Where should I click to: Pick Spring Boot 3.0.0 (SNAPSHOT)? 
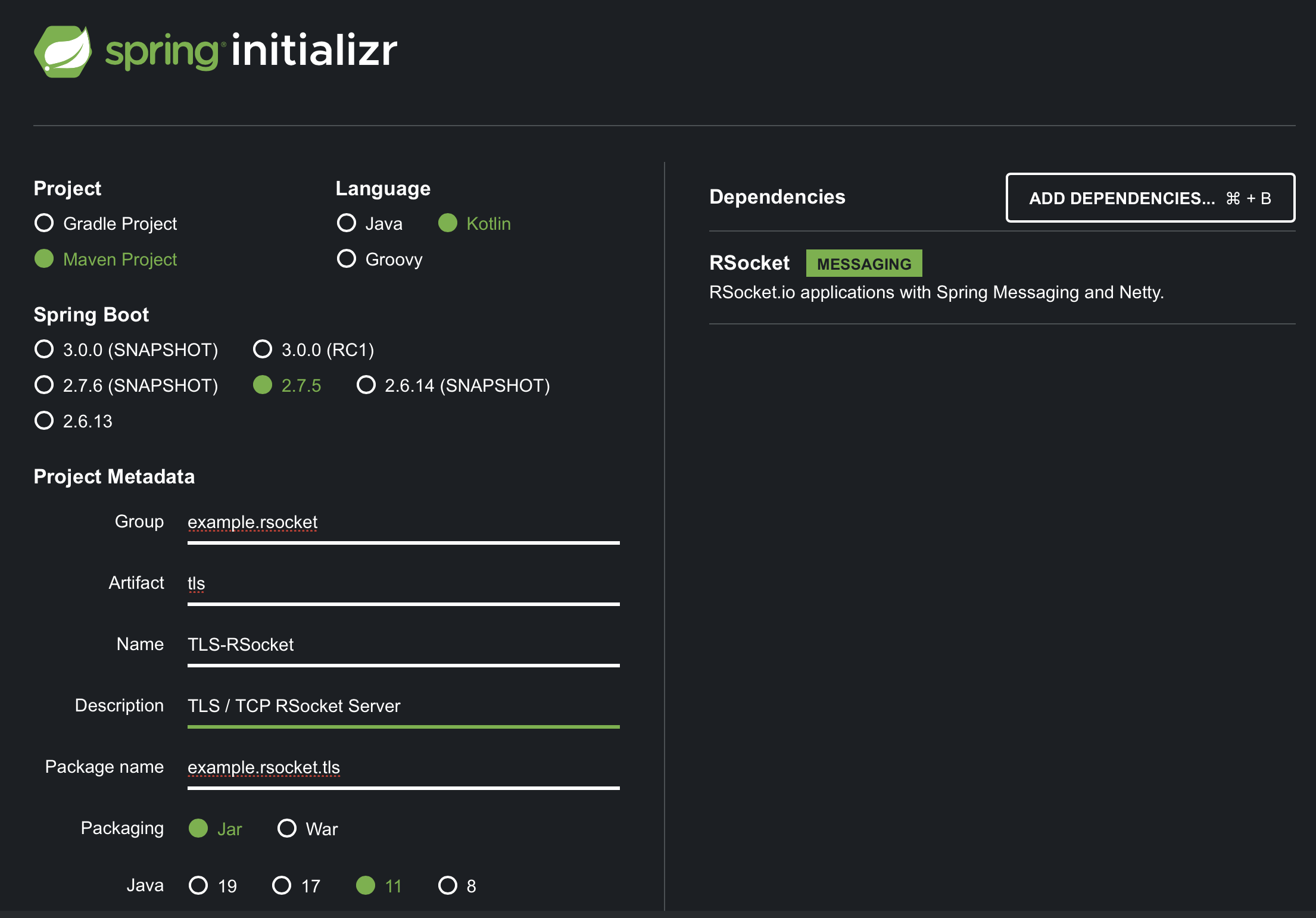44,349
